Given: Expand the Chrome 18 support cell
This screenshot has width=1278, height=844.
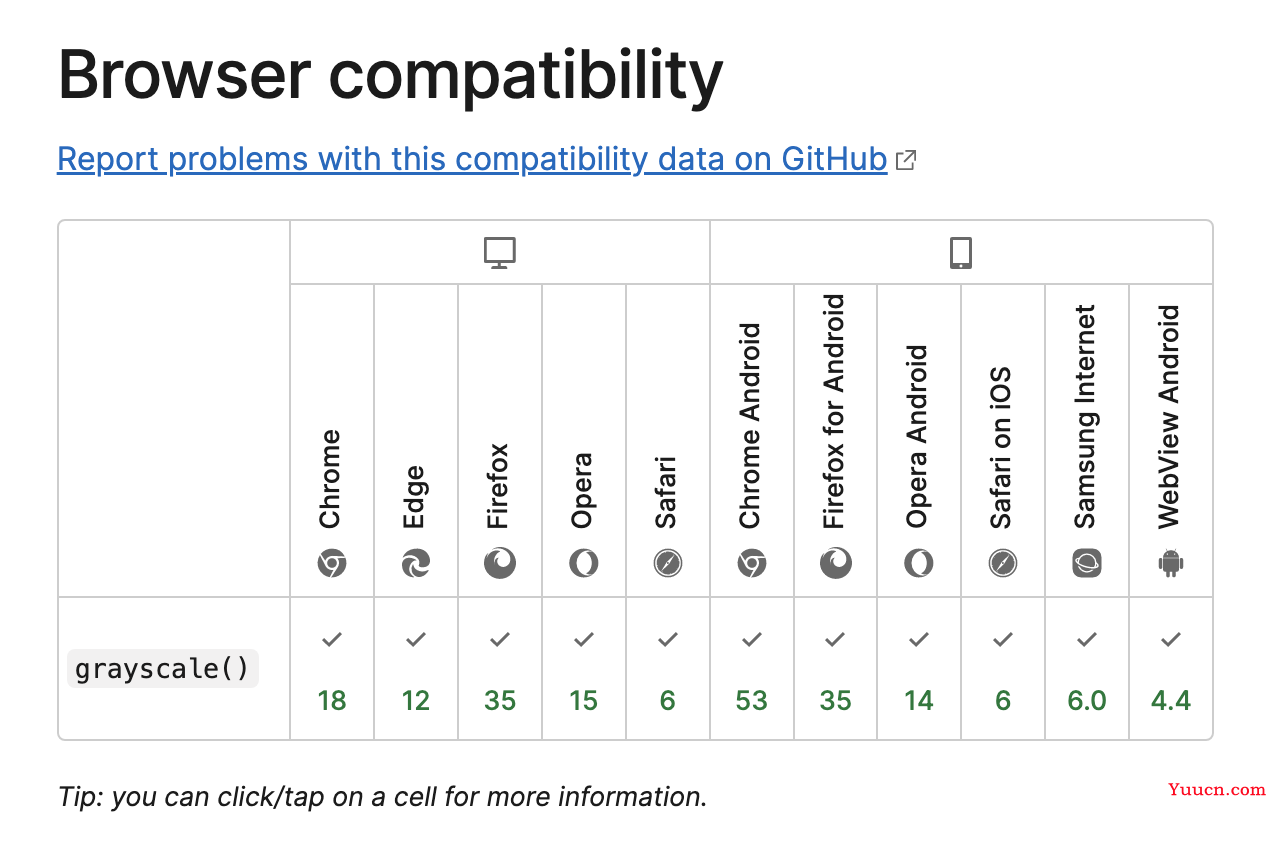Looking at the screenshot, I should point(332,669).
